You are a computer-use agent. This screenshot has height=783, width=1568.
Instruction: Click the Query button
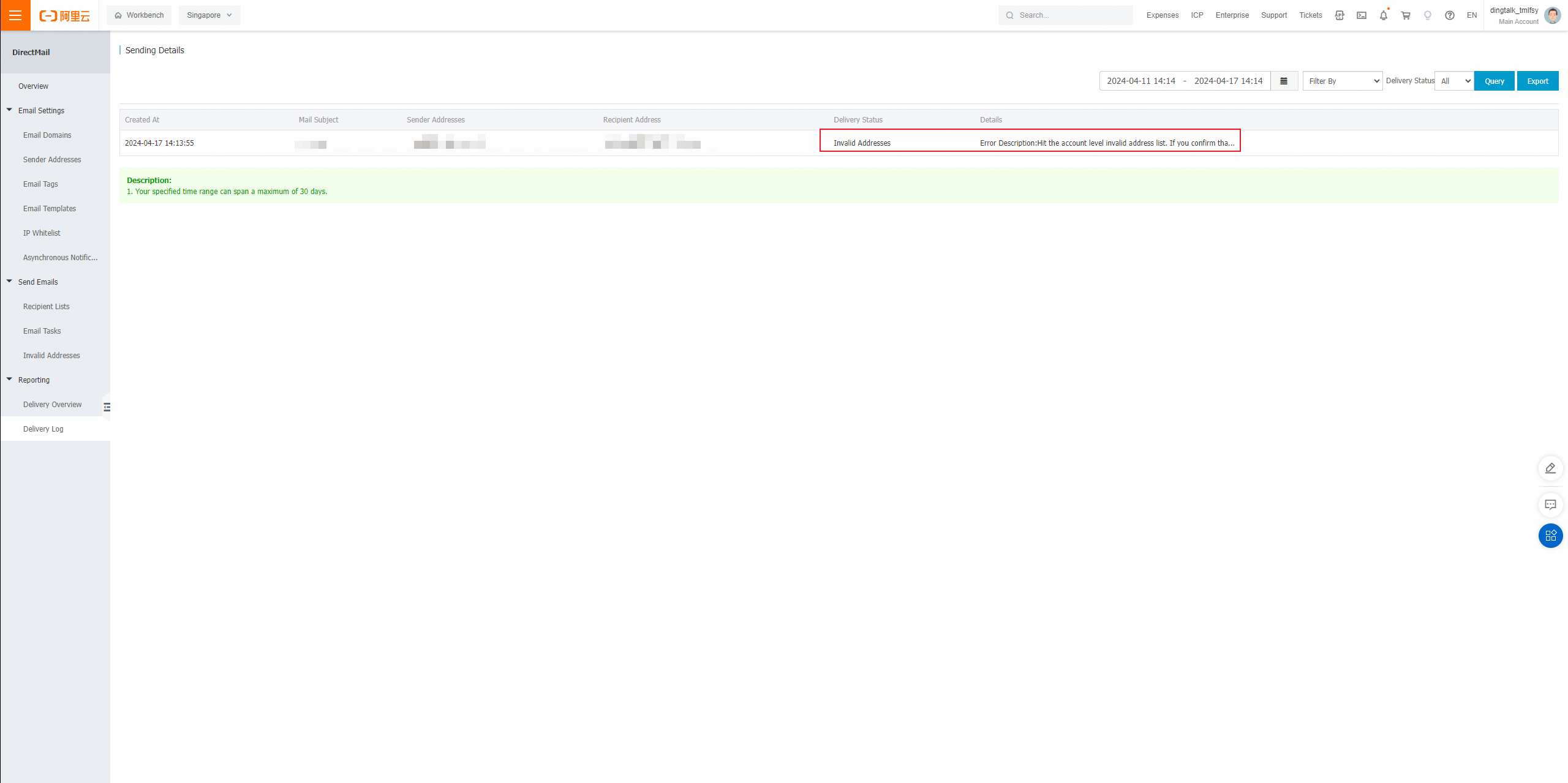tap(1494, 81)
